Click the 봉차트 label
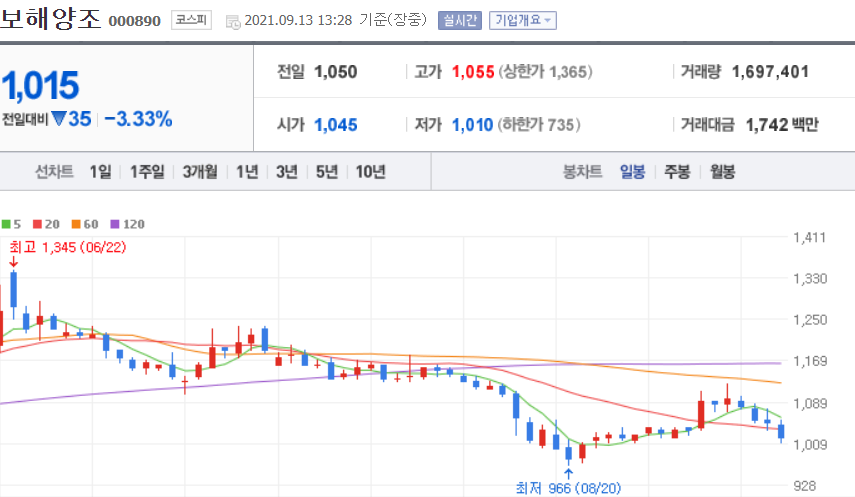The width and height of the screenshot is (855, 497). [582, 172]
